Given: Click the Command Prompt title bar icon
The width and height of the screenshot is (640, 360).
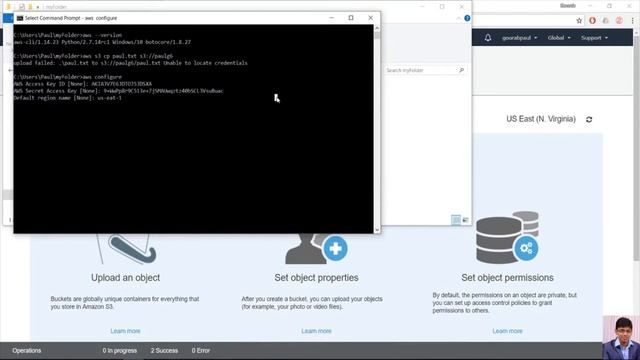Looking at the screenshot, I should [x=20, y=18].
